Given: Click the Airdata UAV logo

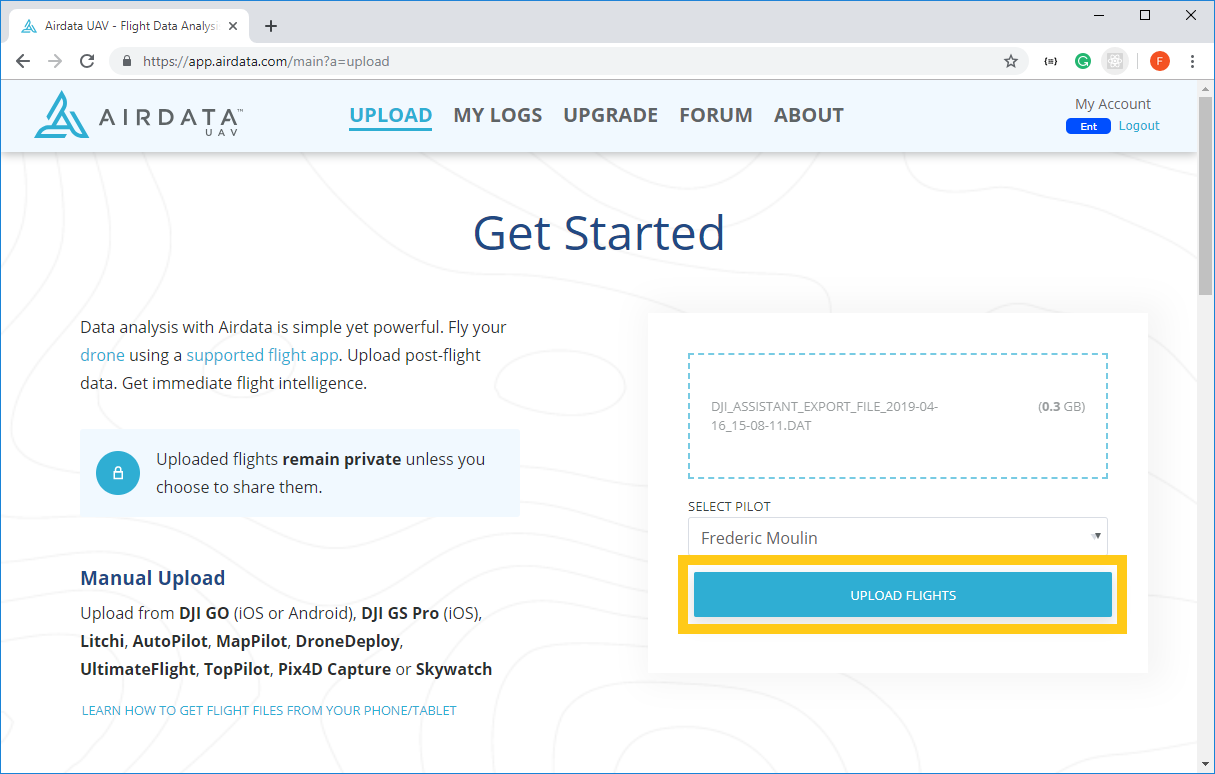Looking at the screenshot, I should tap(138, 115).
